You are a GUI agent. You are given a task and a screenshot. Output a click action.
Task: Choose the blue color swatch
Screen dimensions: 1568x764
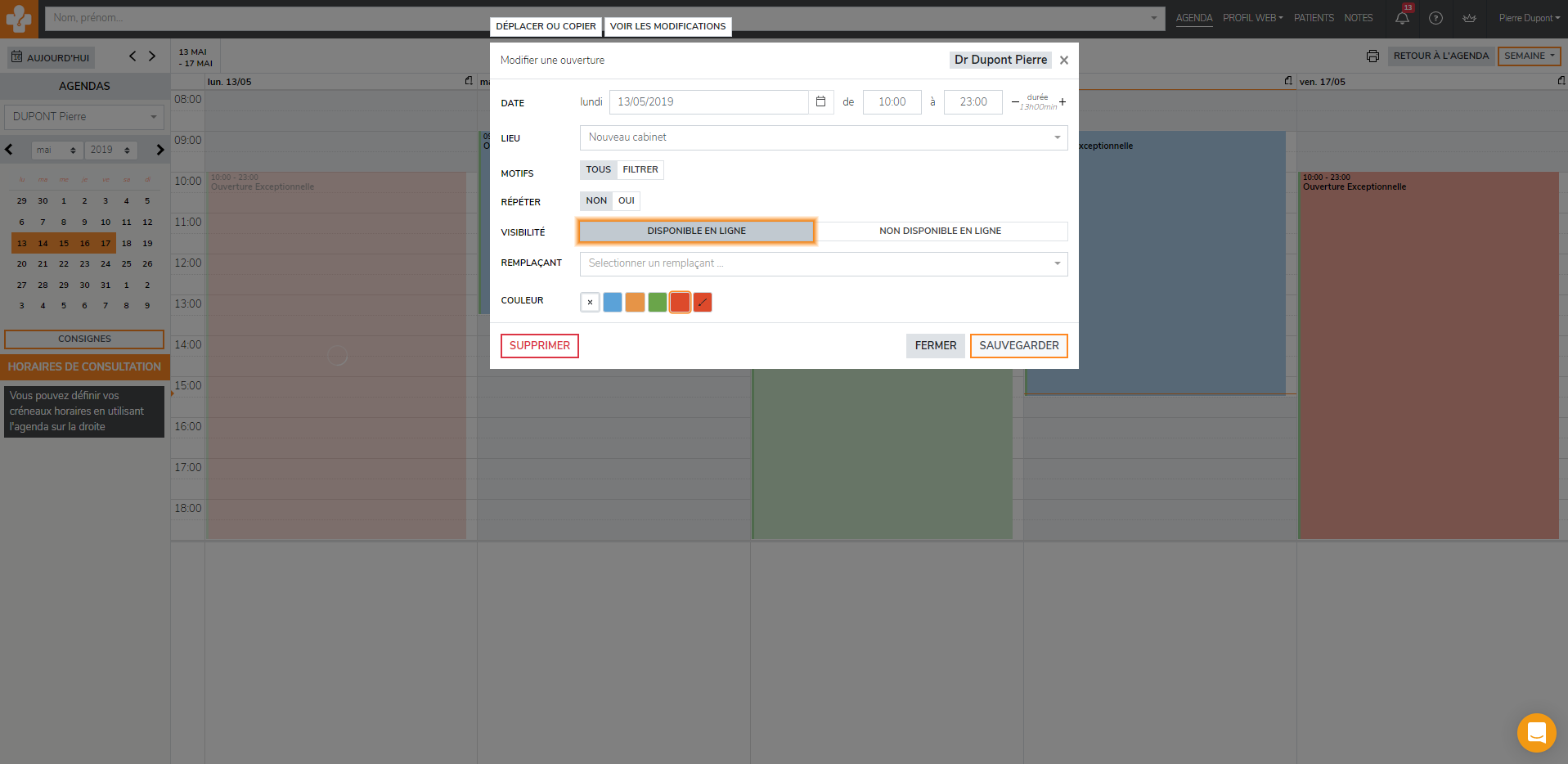point(613,303)
